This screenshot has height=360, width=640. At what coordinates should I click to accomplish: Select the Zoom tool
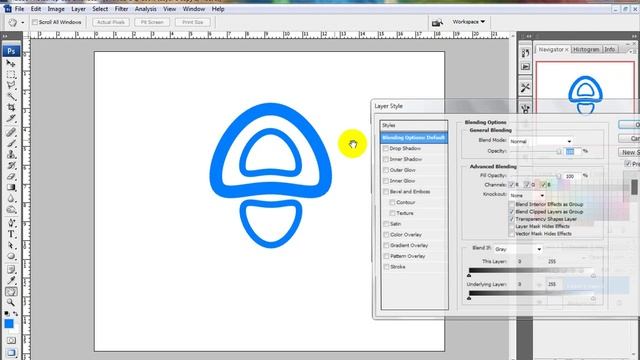11,302
